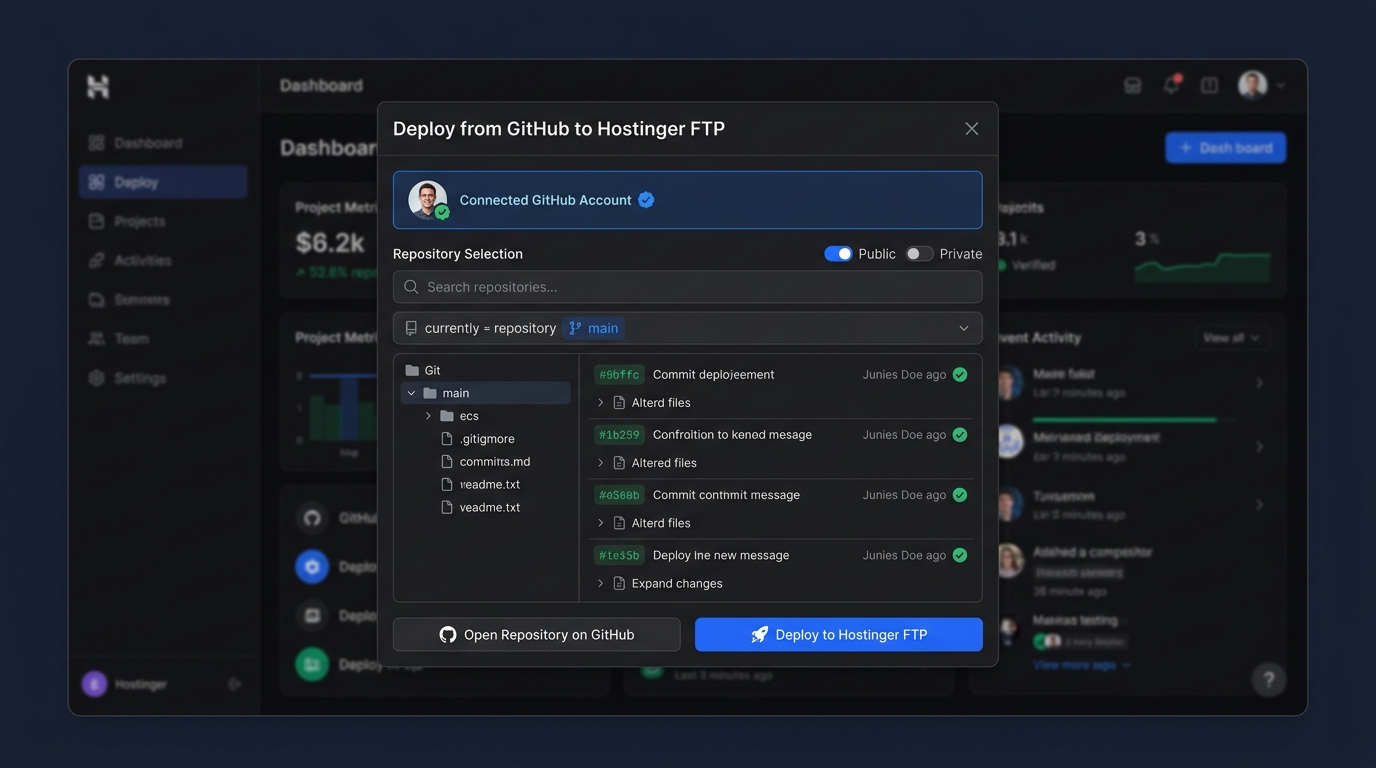
Task: Select the commints.md file
Action: pos(486,462)
